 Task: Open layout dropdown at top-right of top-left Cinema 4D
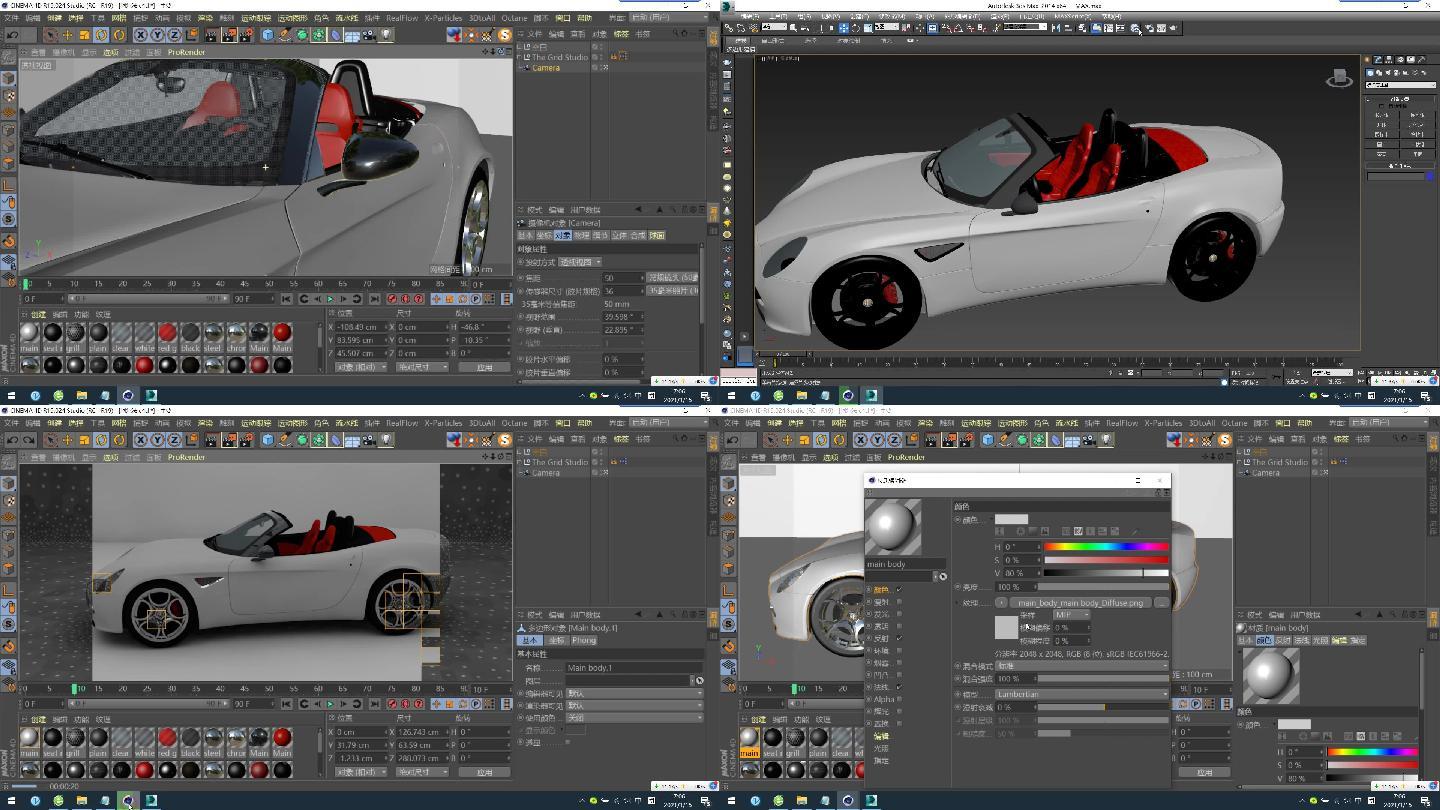click(668, 17)
